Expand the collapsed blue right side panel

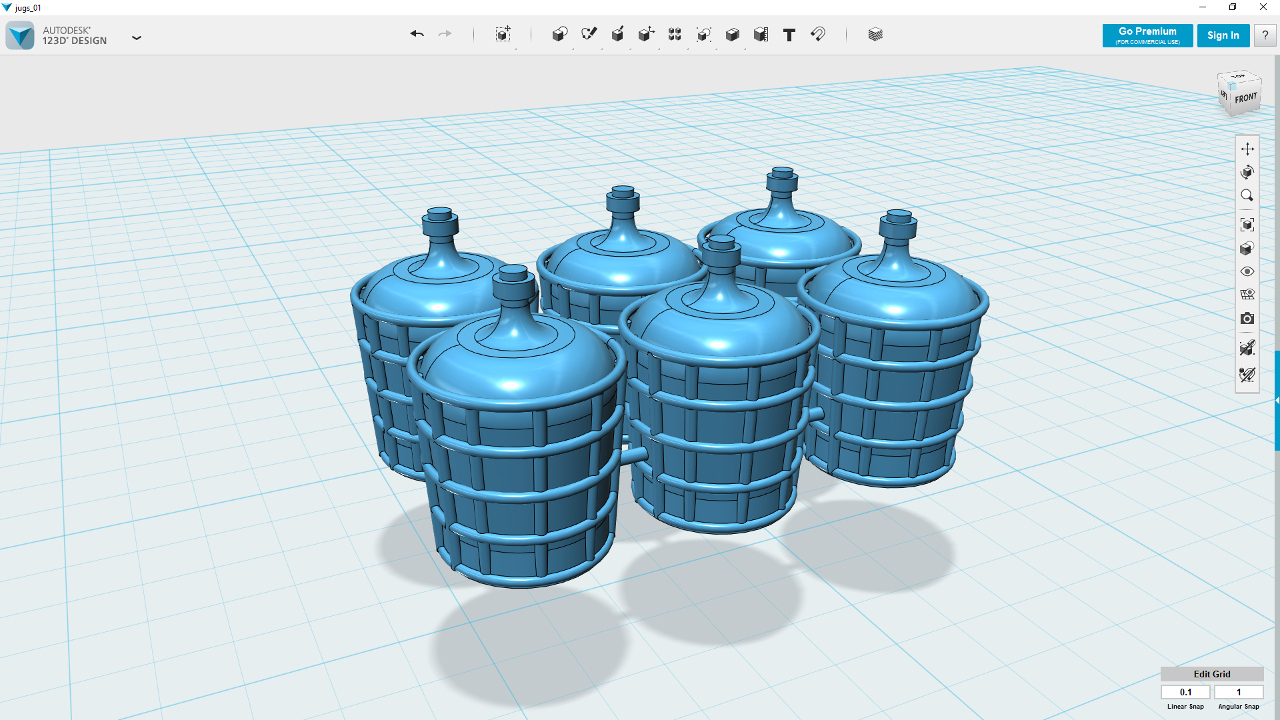(1277, 400)
